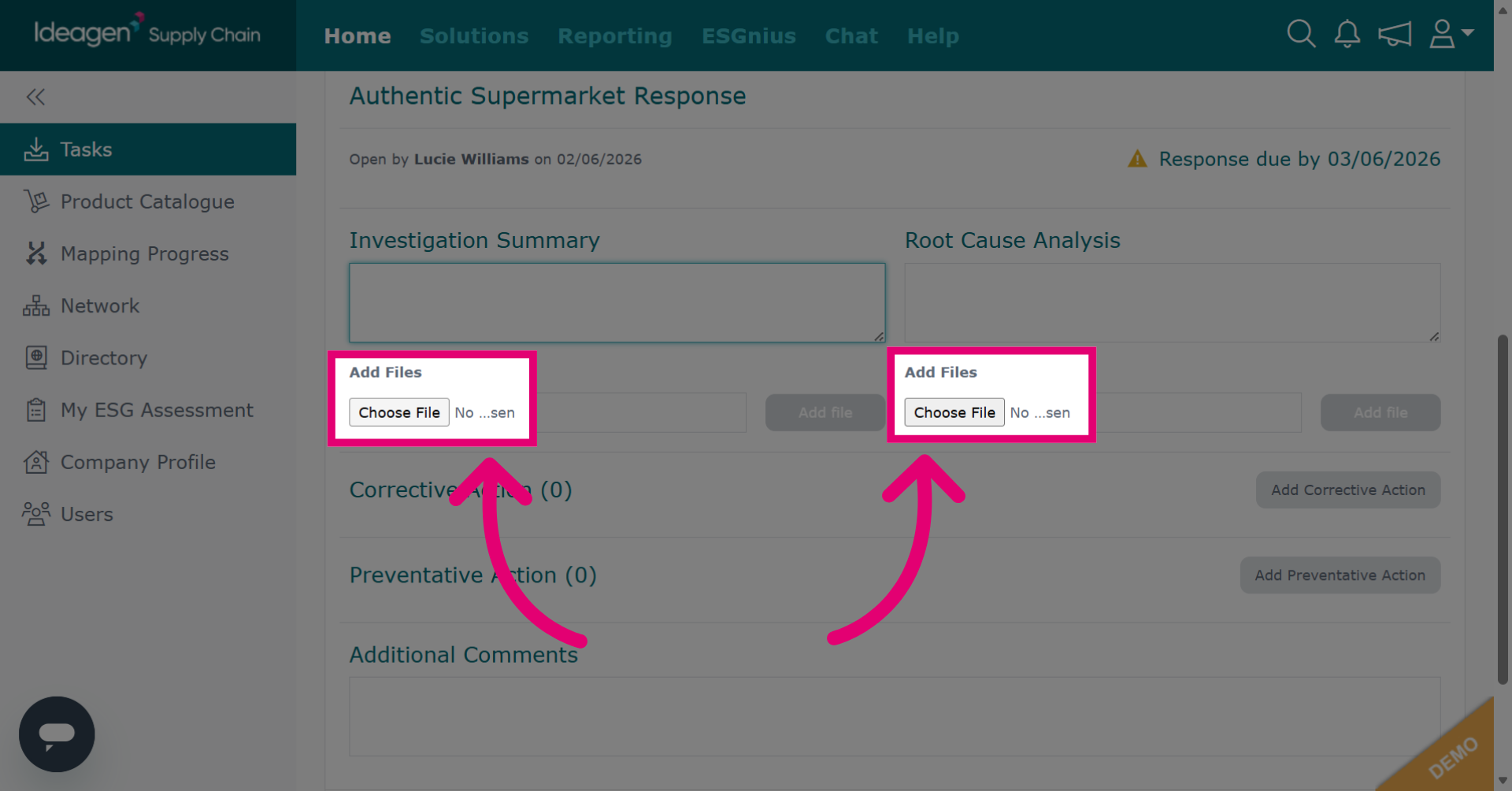Image resolution: width=1512 pixels, height=791 pixels.
Task: Focus the Root Cause Analysis text area
Action: (1173, 303)
